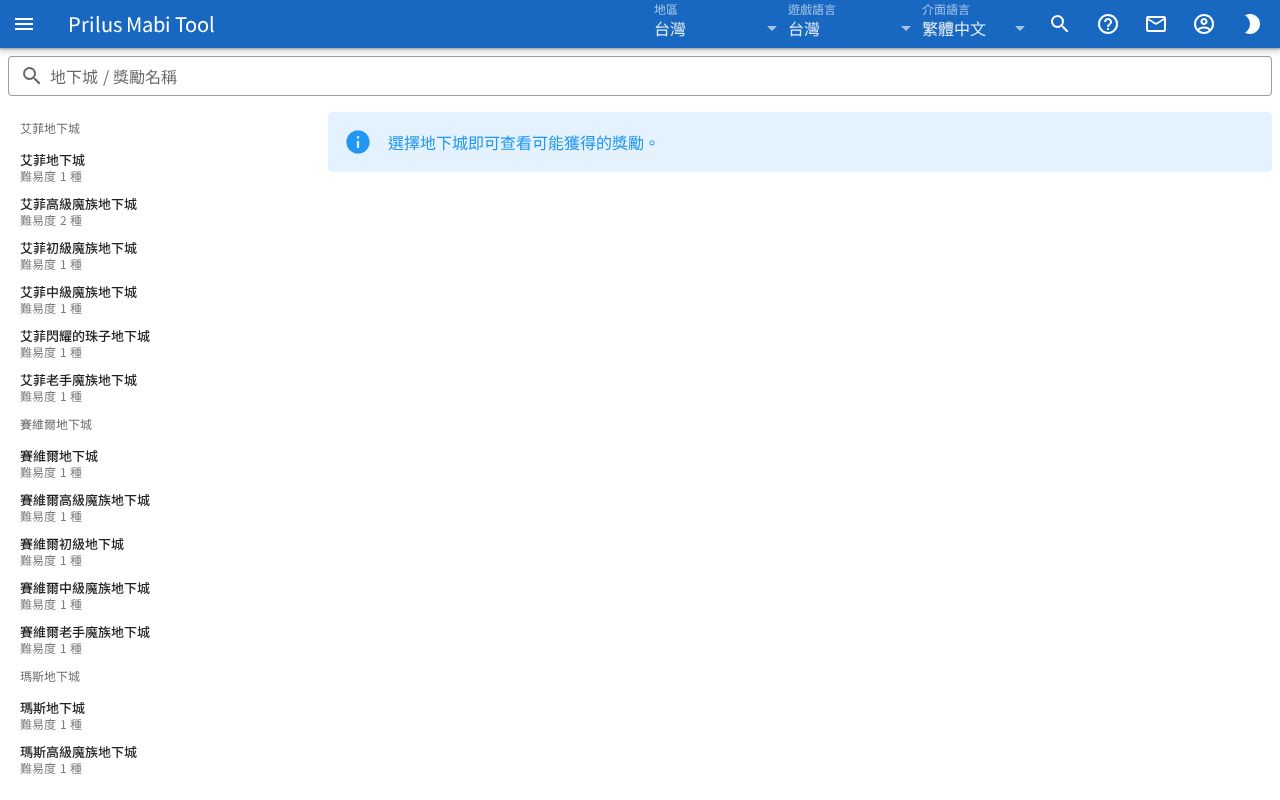Click the search magnifier icon in header
The height and width of the screenshot is (800, 1280).
(1060, 24)
